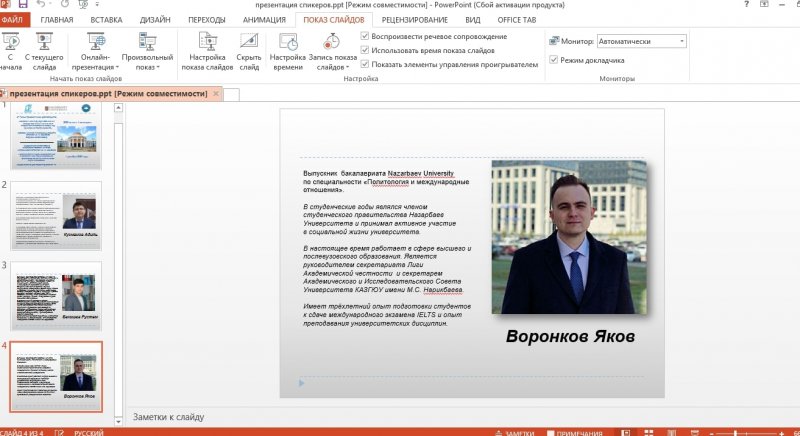The image size is (800, 436).
Task: Click zoom out minus in status bar
Action: (712, 433)
